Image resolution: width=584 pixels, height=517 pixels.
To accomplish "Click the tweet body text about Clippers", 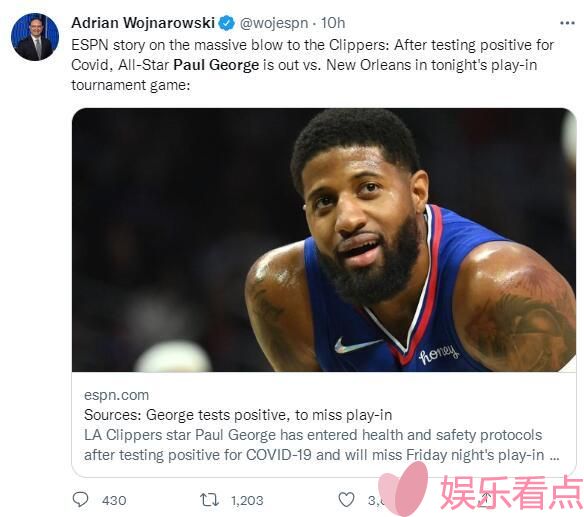I will tap(312, 65).
